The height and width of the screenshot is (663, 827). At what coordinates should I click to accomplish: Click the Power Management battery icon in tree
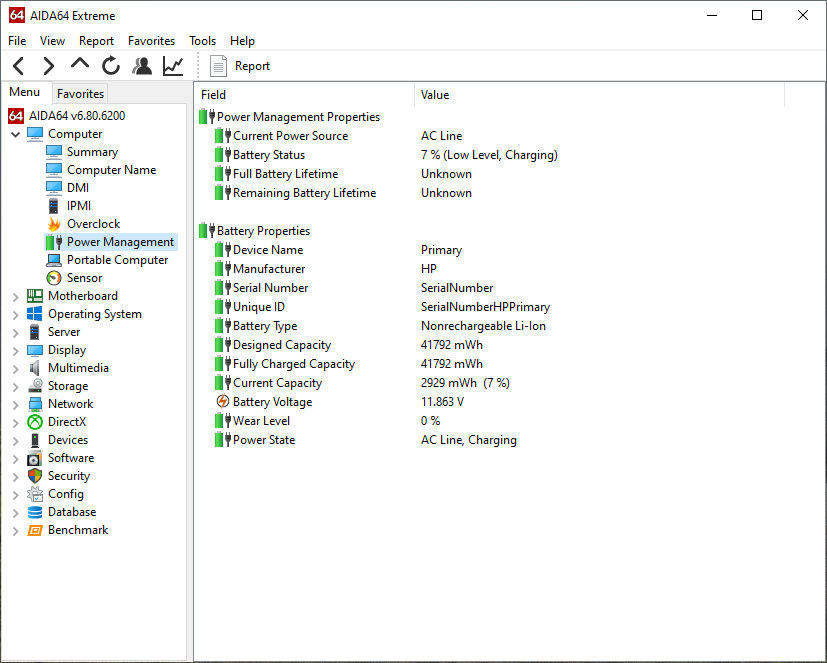54,242
